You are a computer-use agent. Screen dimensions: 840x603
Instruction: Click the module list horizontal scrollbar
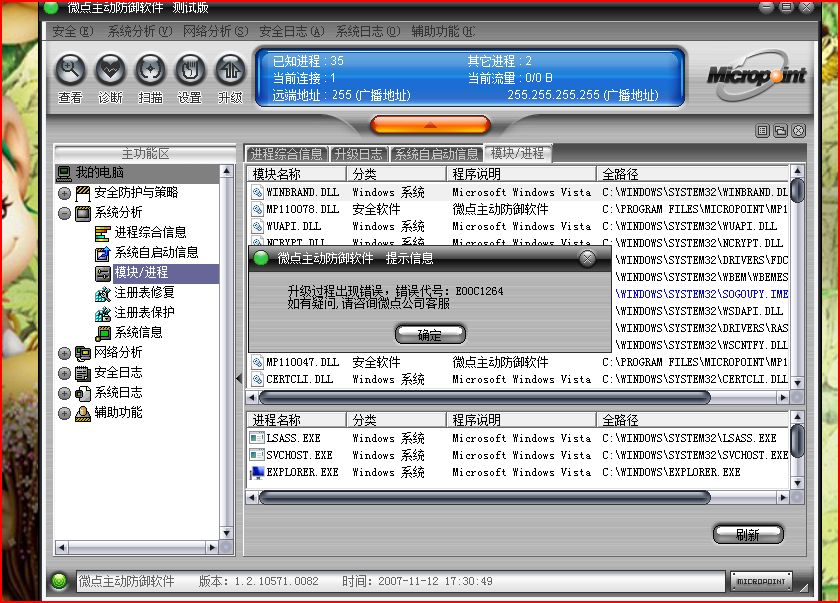tap(484, 397)
